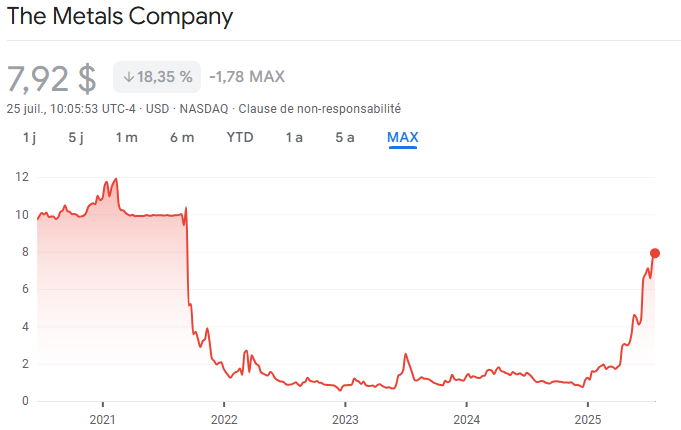Display the 5 a time range
Screen dimensions: 681x430
pos(345,137)
